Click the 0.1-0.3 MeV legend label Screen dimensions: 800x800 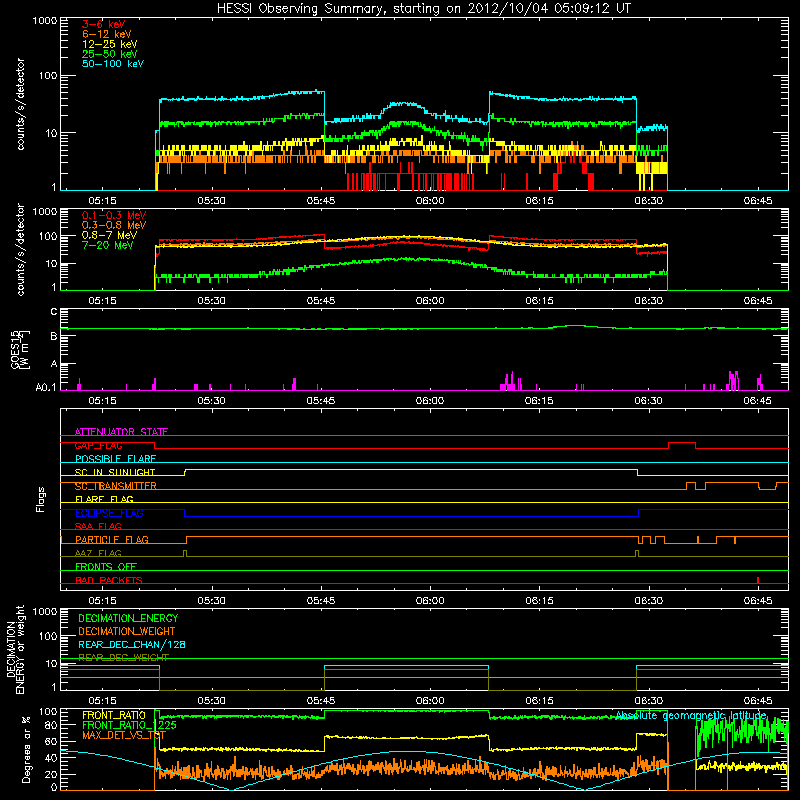click(114, 215)
